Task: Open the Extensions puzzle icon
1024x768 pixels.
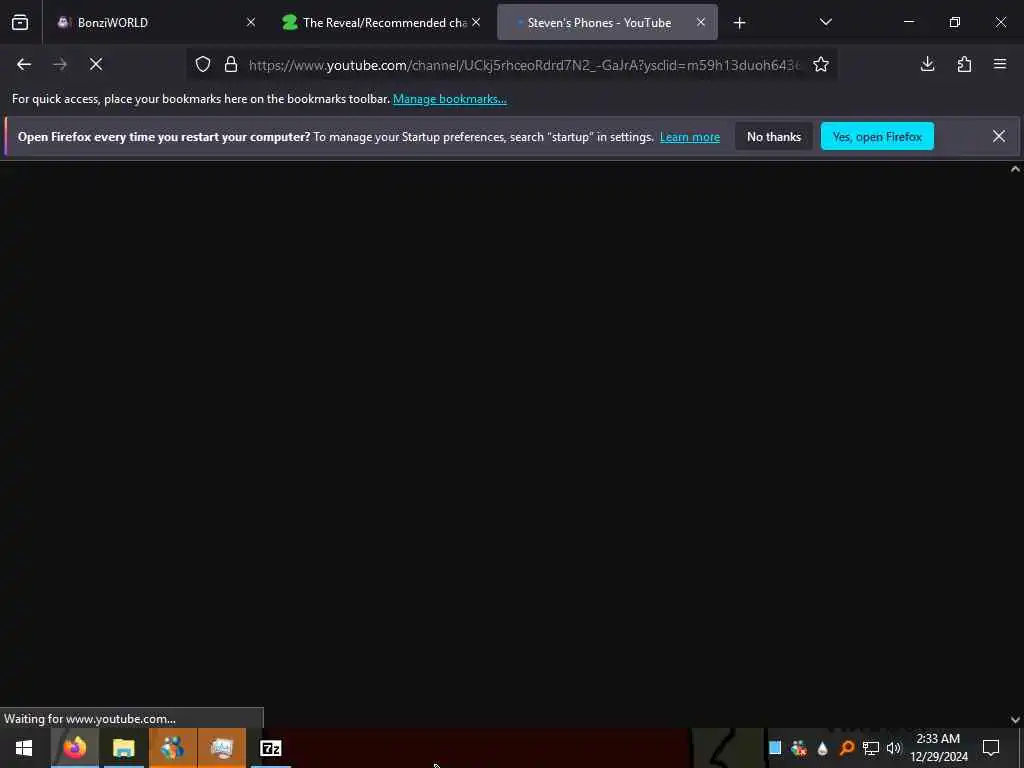Action: pos(964,64)
